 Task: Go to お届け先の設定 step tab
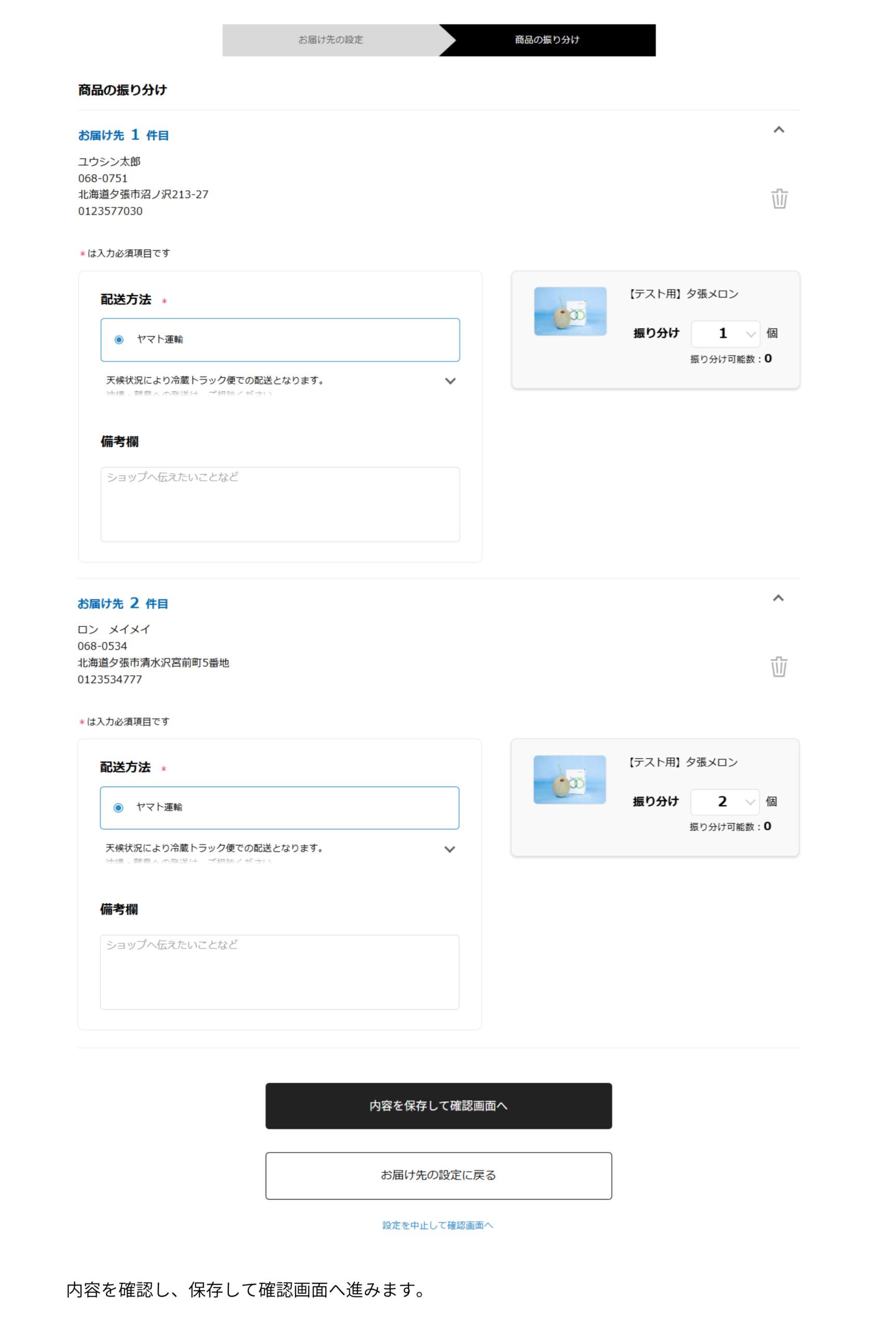[x=330, y=40]
